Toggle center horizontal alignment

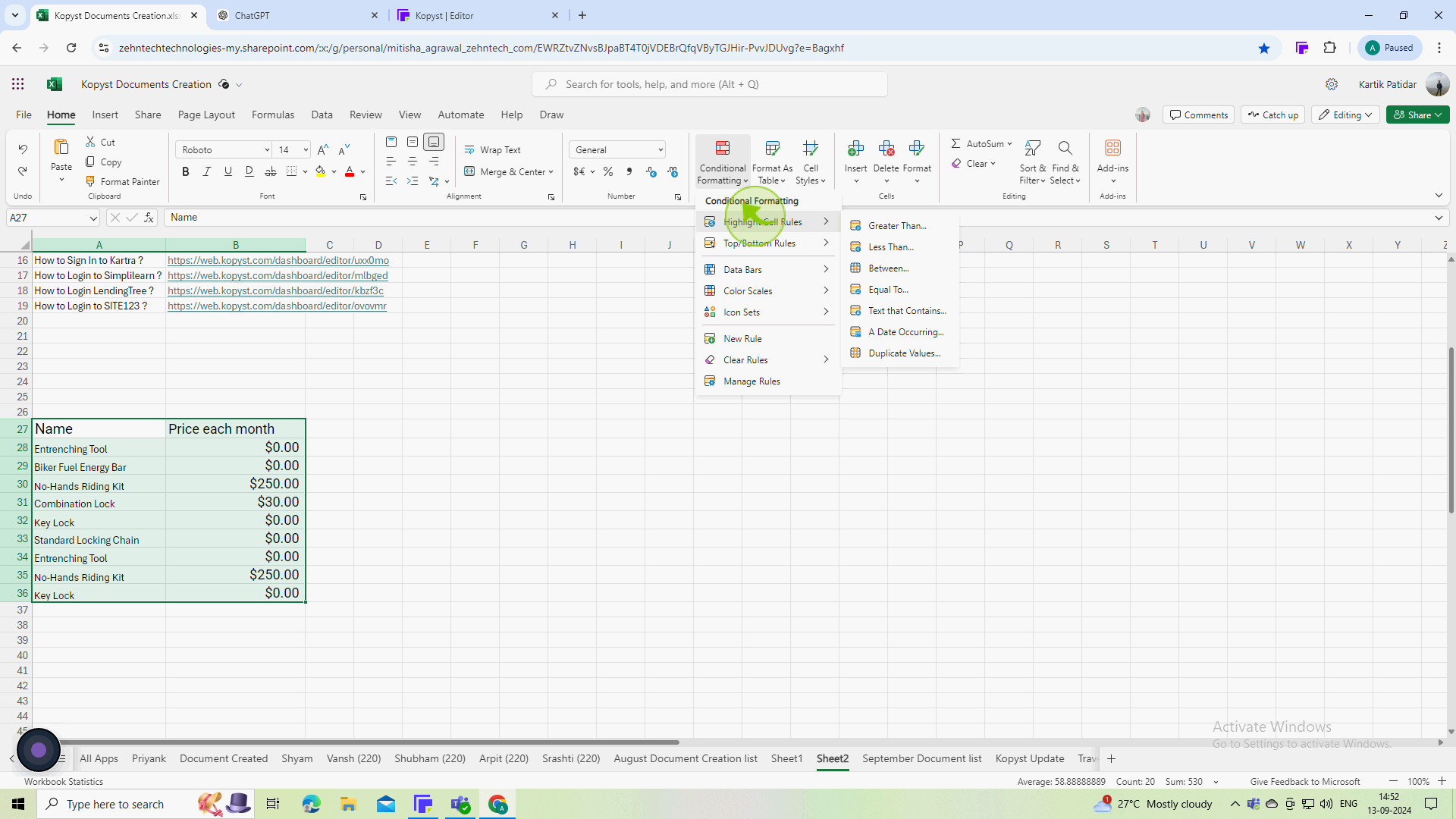click(x=413, y=161)
